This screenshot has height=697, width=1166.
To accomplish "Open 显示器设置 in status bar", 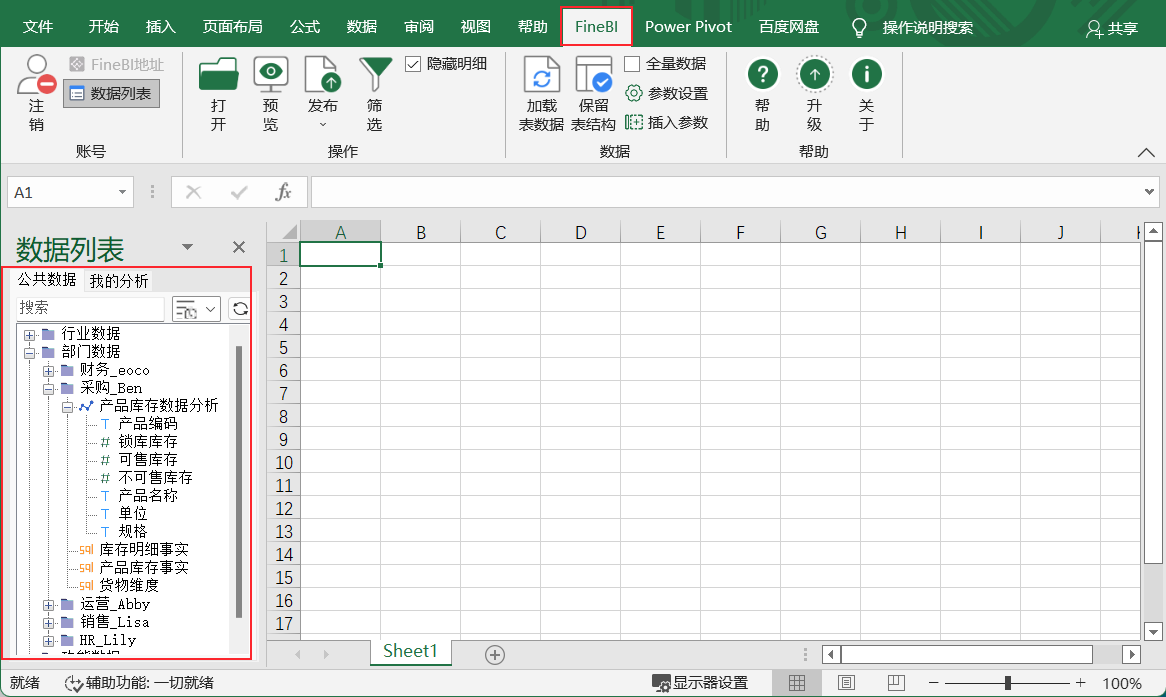I will click(x=700, y=683).
